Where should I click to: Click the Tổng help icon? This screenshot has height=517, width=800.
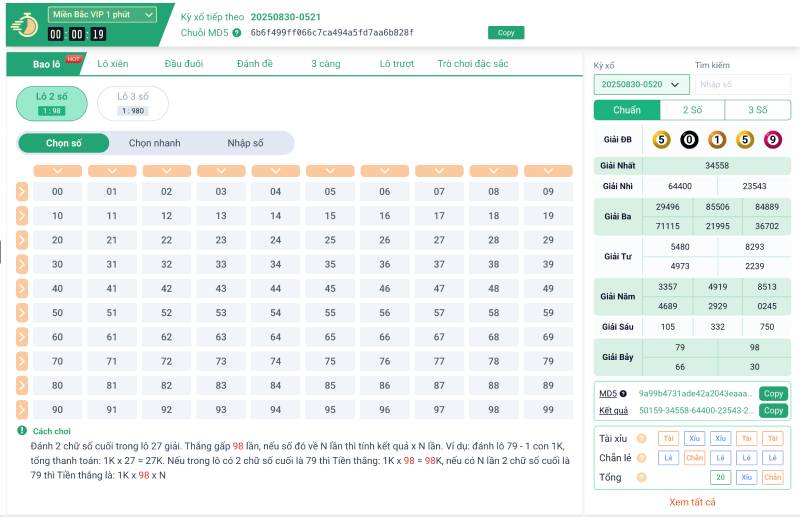coord(640,477)
